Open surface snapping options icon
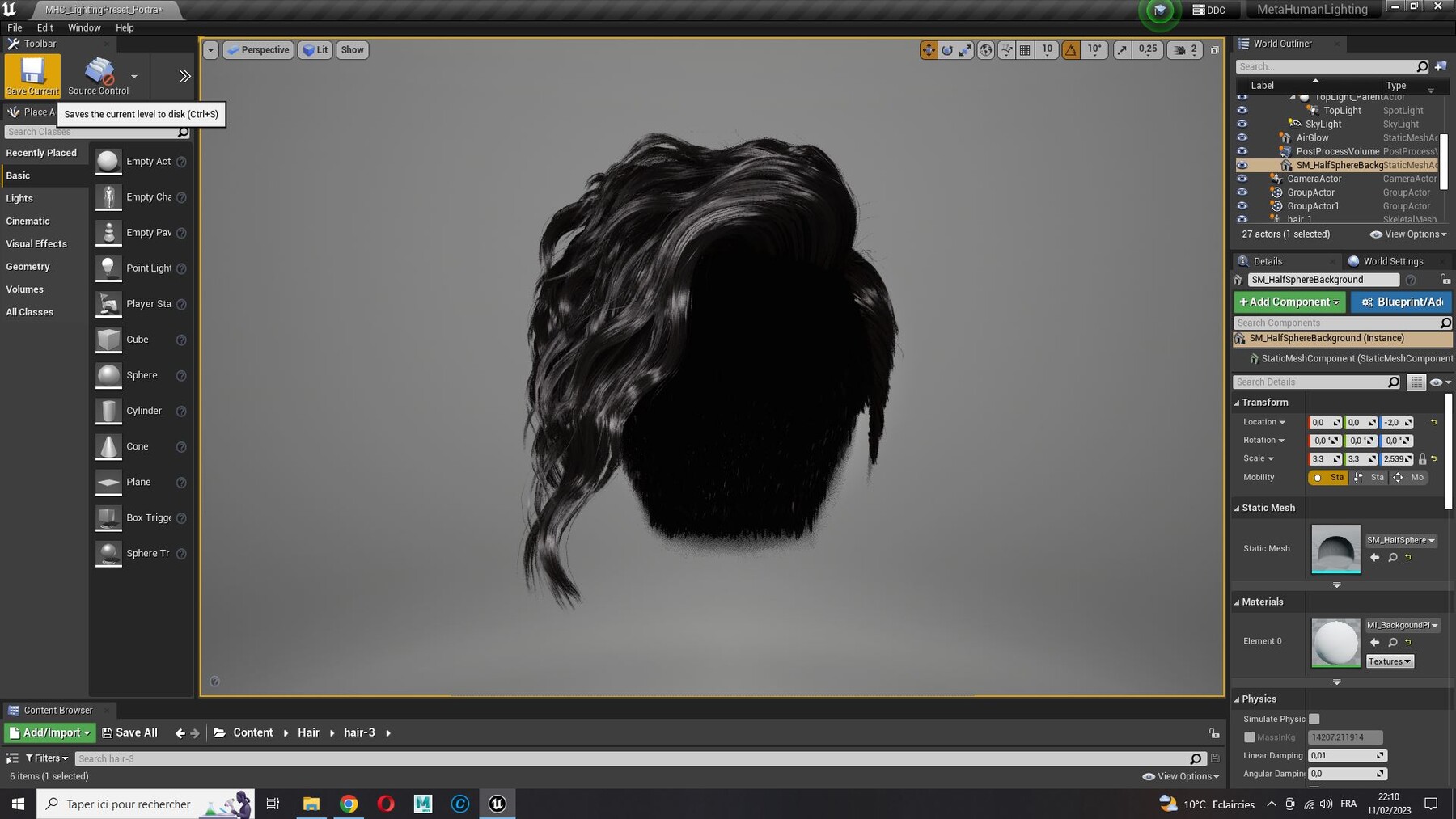The image size is (1456, 819). (x=1006, y=50)
